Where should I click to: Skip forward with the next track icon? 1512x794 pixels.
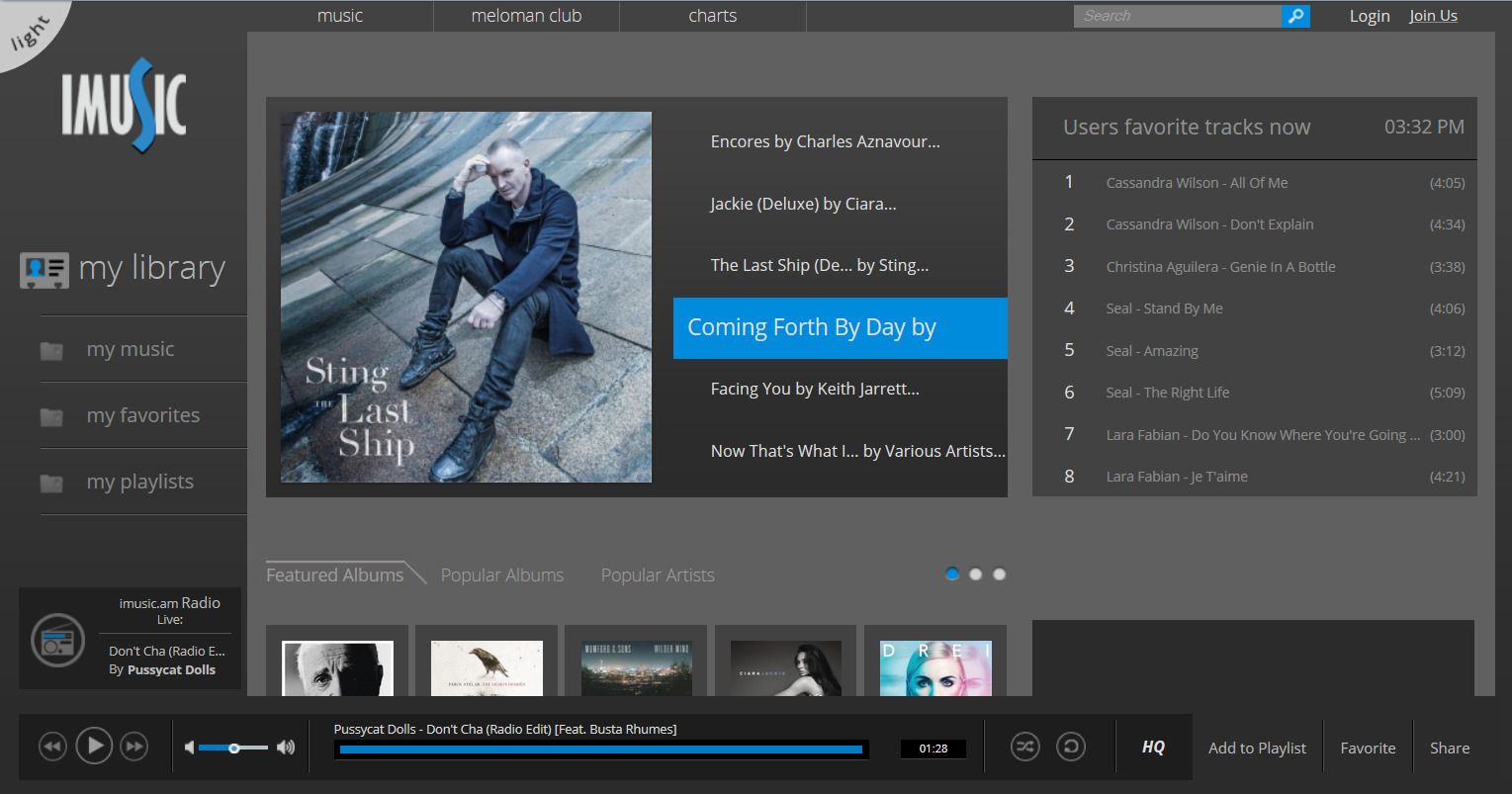[133, 746]
